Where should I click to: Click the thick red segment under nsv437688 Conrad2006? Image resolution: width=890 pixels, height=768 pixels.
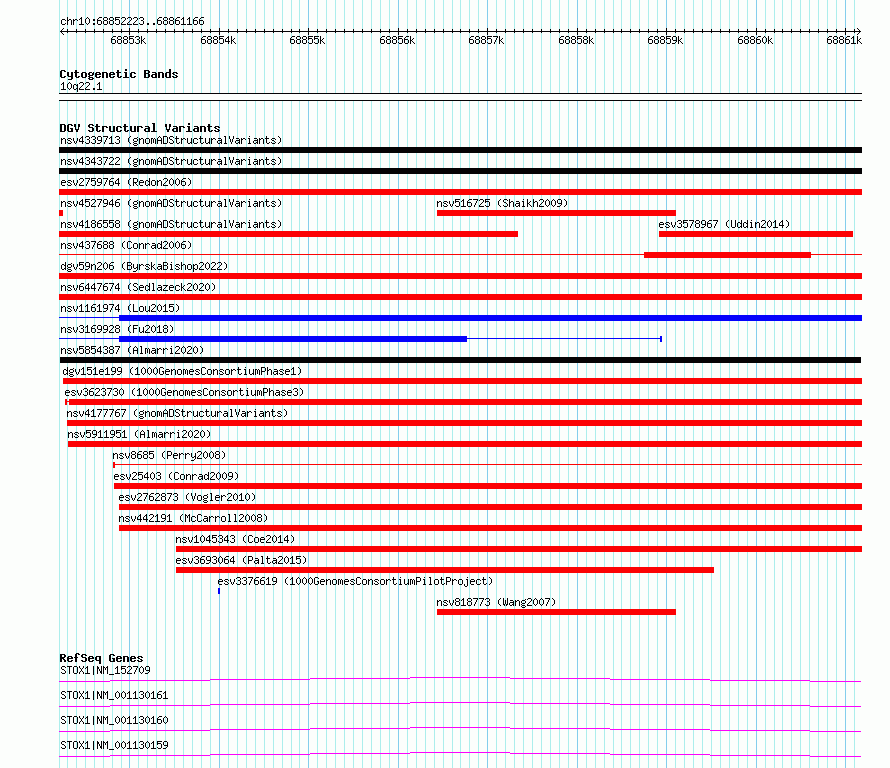coord(728,255)
